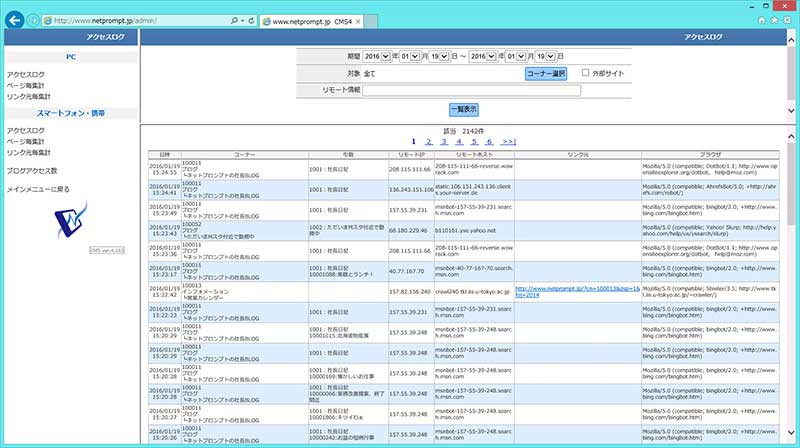
Task: Open smartphone アクセスログ sidebar link
Action: click(x=26, y=131)
